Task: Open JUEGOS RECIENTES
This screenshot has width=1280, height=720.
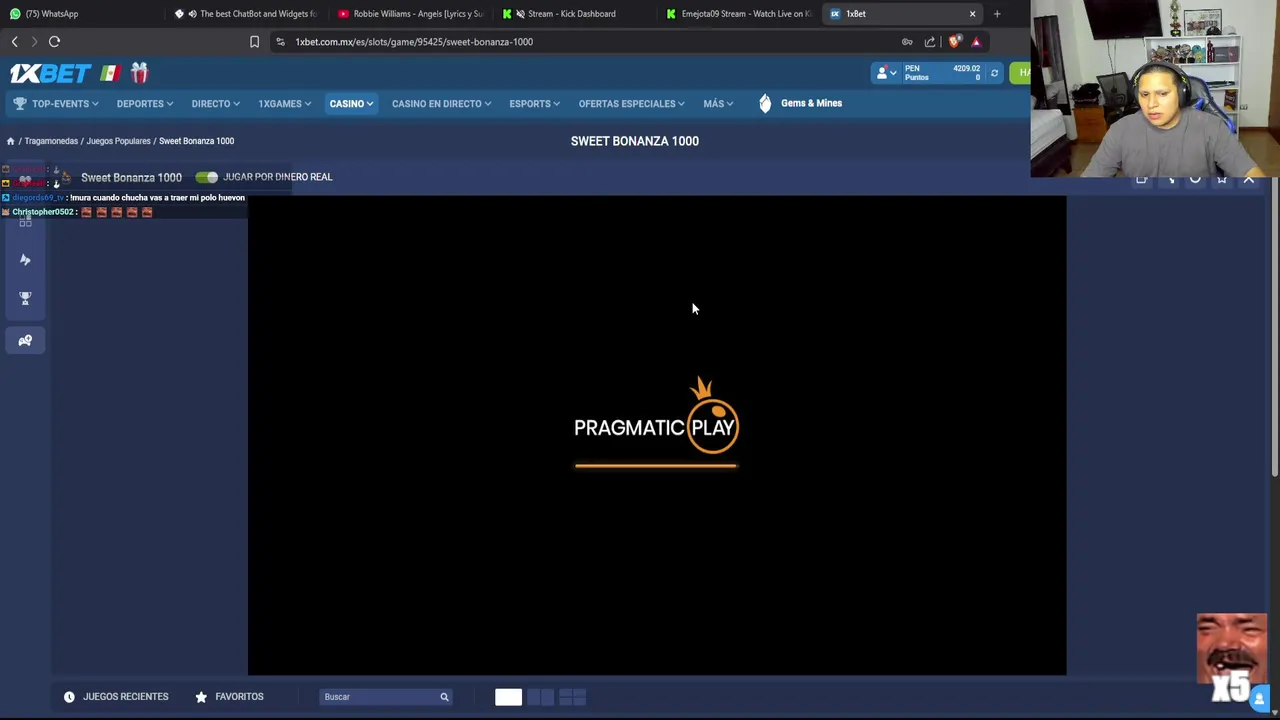Action: (x=116, y=697)
